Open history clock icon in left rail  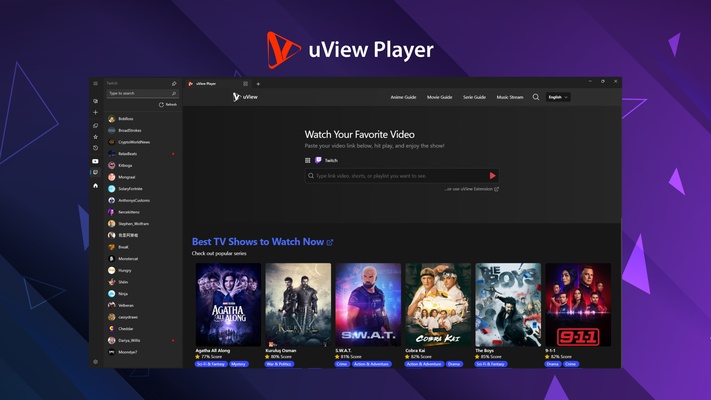[x=95, y=148]
